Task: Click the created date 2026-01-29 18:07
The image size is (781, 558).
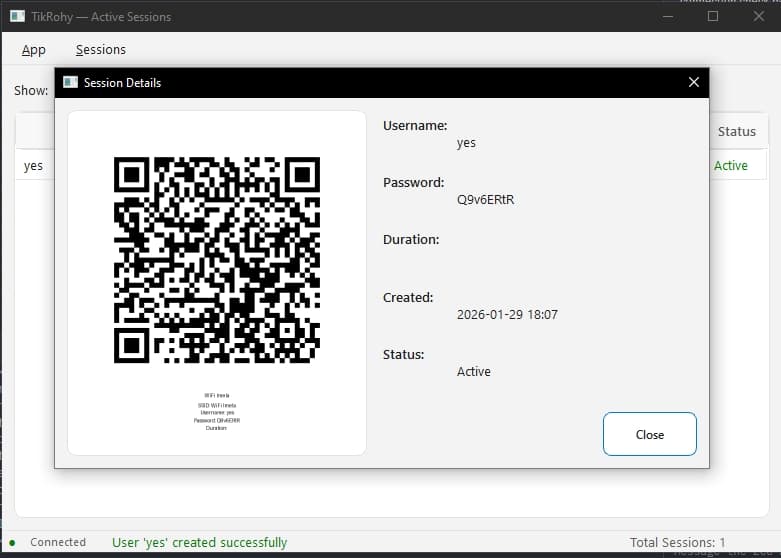Action: pyautogui.click(x=507, y=314)
